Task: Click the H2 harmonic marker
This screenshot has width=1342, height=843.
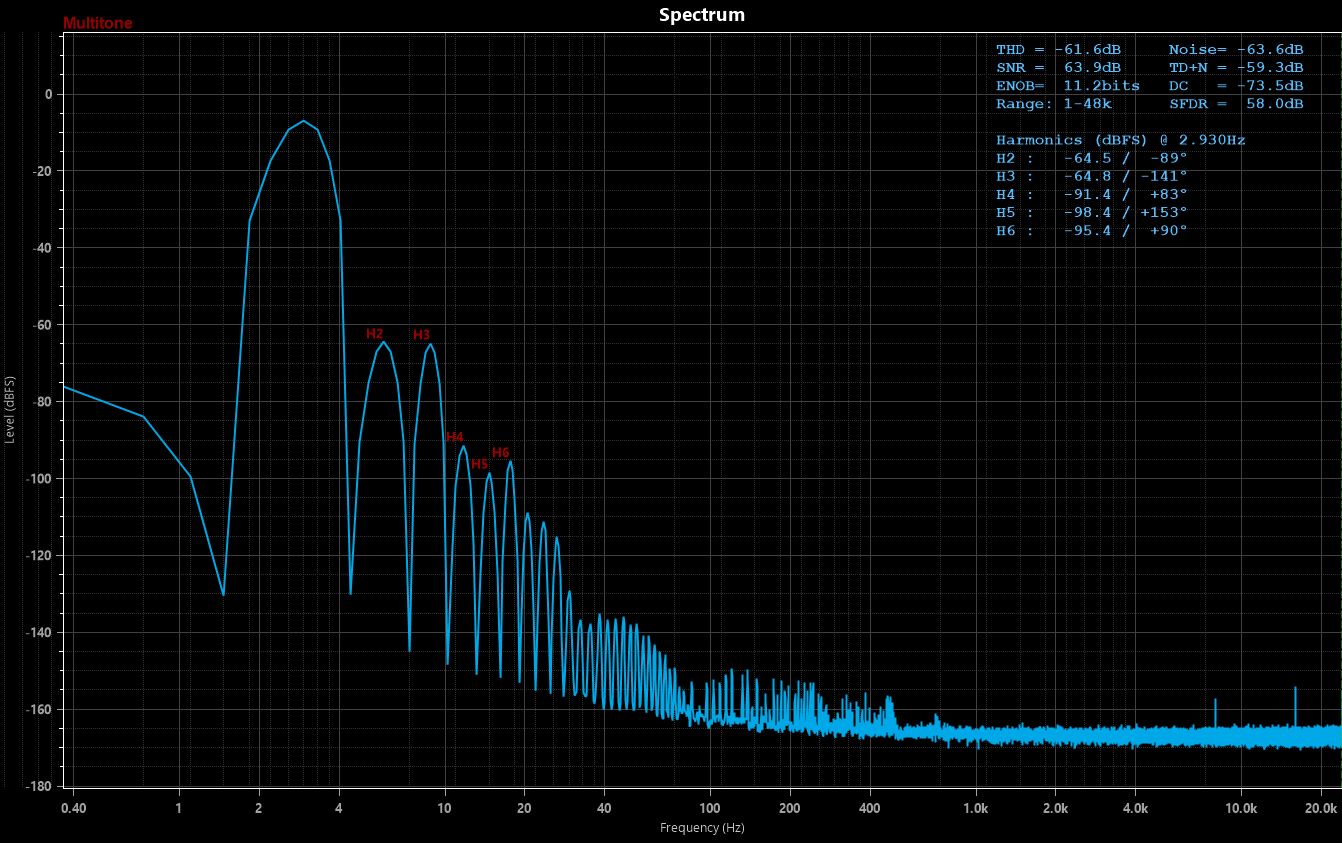Action: [374, 333]
